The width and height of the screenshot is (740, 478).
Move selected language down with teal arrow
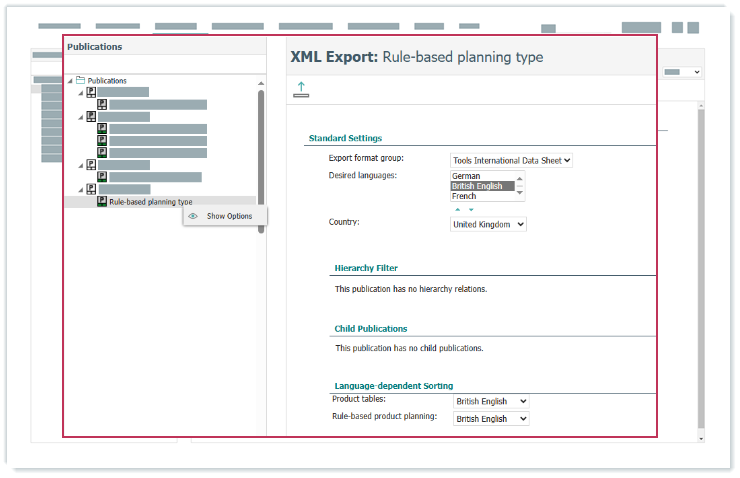(471, 210)
